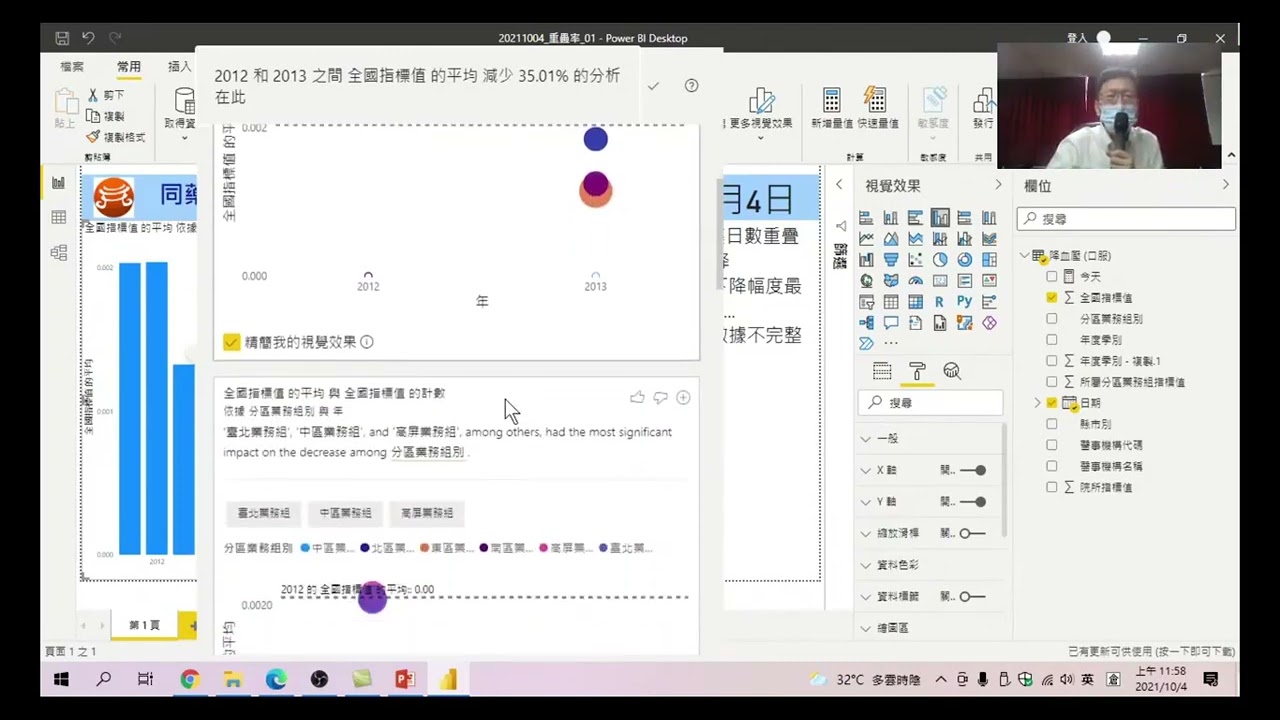Add insight visual to report with plus
The width and height of the screenshot is (1280, 720).
point(684,398)
